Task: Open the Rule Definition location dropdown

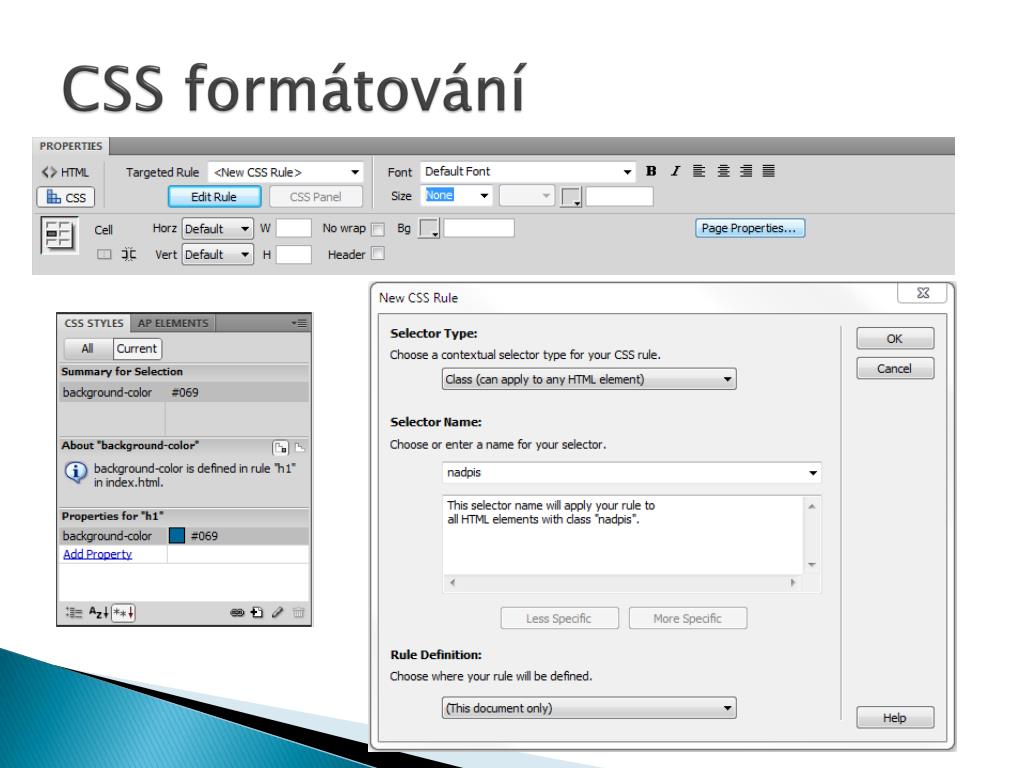Action: (x=589, y=709)
